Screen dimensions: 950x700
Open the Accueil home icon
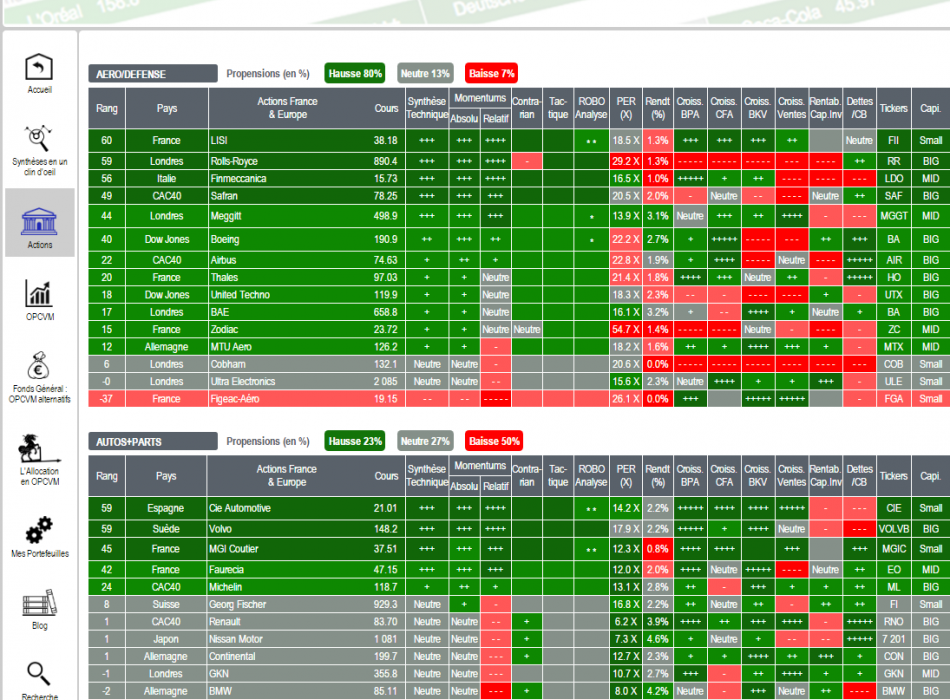[39, 67]
